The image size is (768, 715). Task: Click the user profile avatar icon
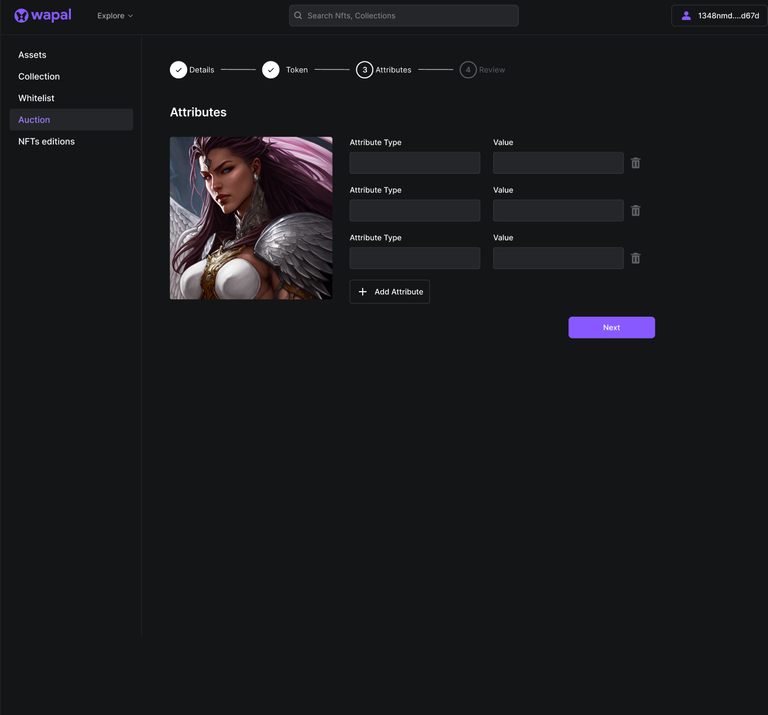[686, 16]
